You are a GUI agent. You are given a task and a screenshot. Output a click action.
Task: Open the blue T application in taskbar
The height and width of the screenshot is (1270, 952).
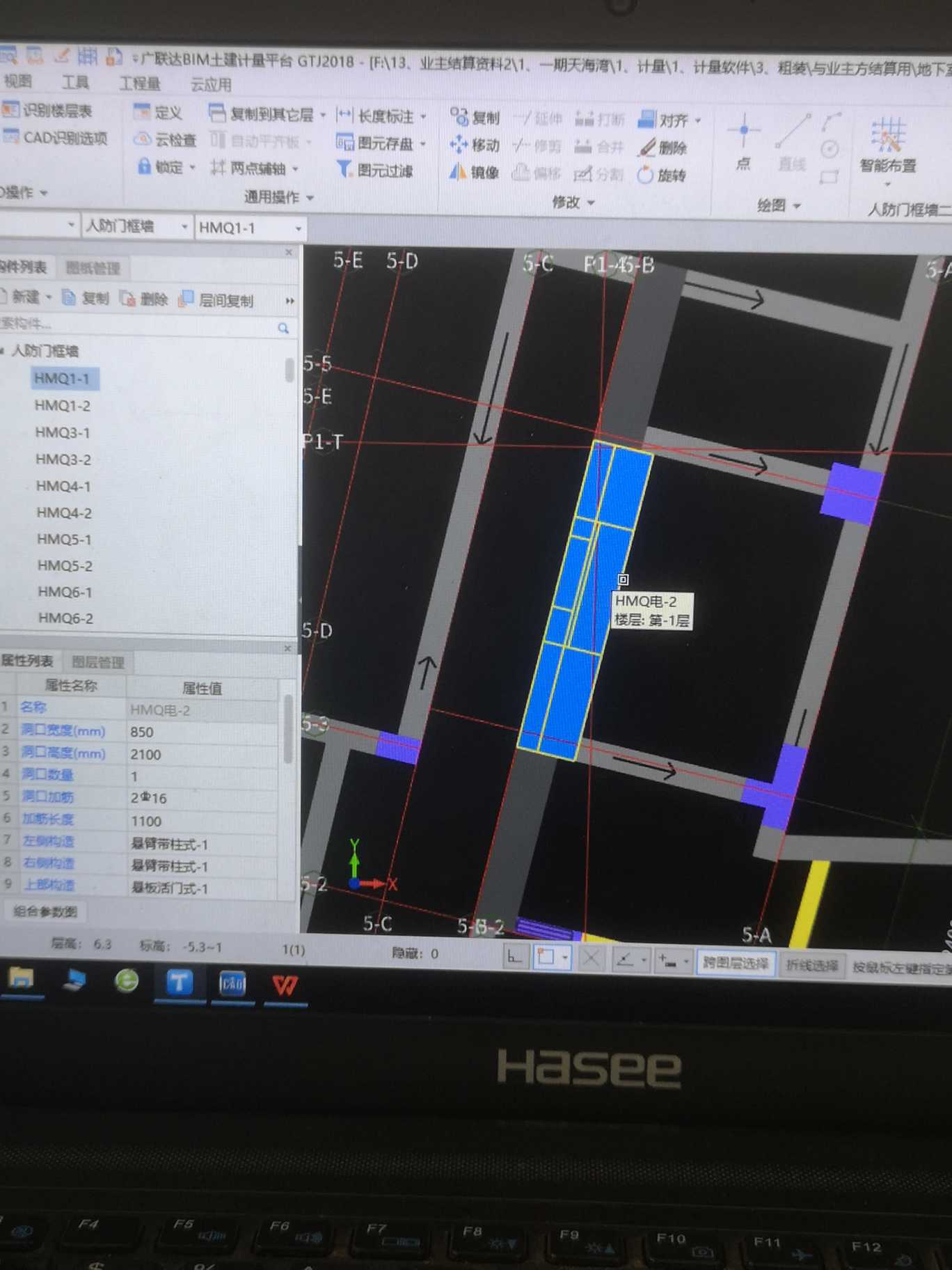pyautogui.click(x=179, y=982)
